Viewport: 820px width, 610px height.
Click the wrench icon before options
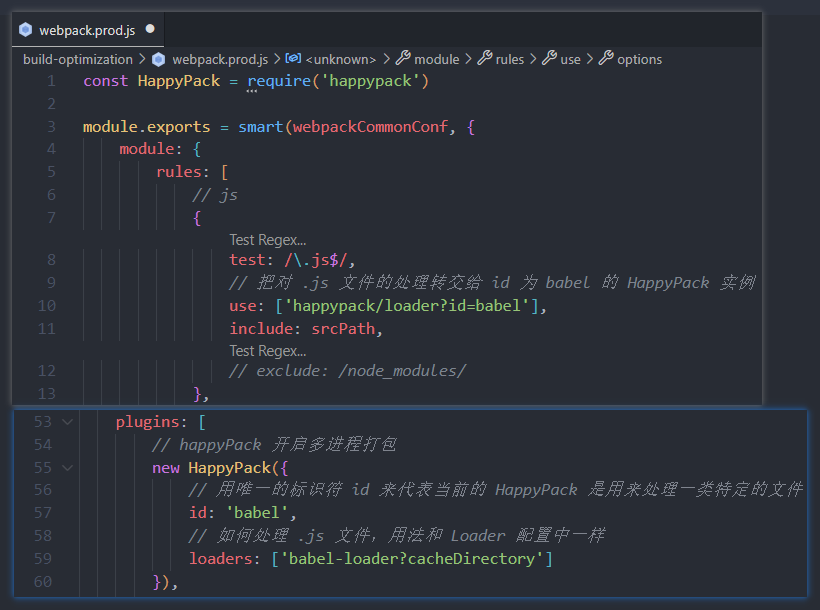606,58
